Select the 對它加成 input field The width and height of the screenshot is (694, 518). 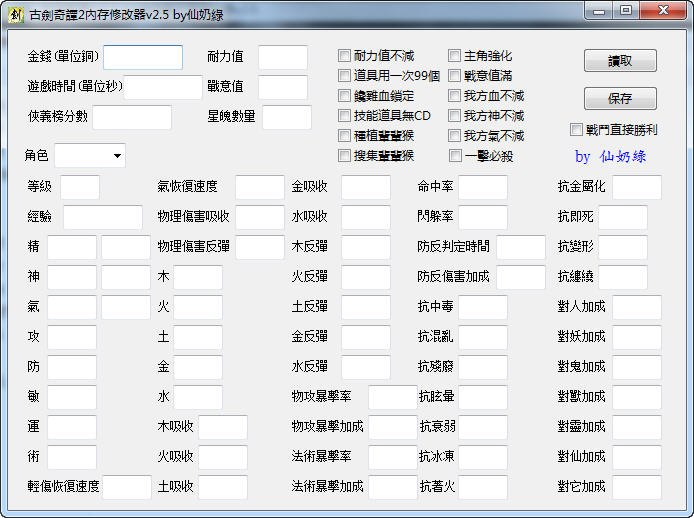637,487
